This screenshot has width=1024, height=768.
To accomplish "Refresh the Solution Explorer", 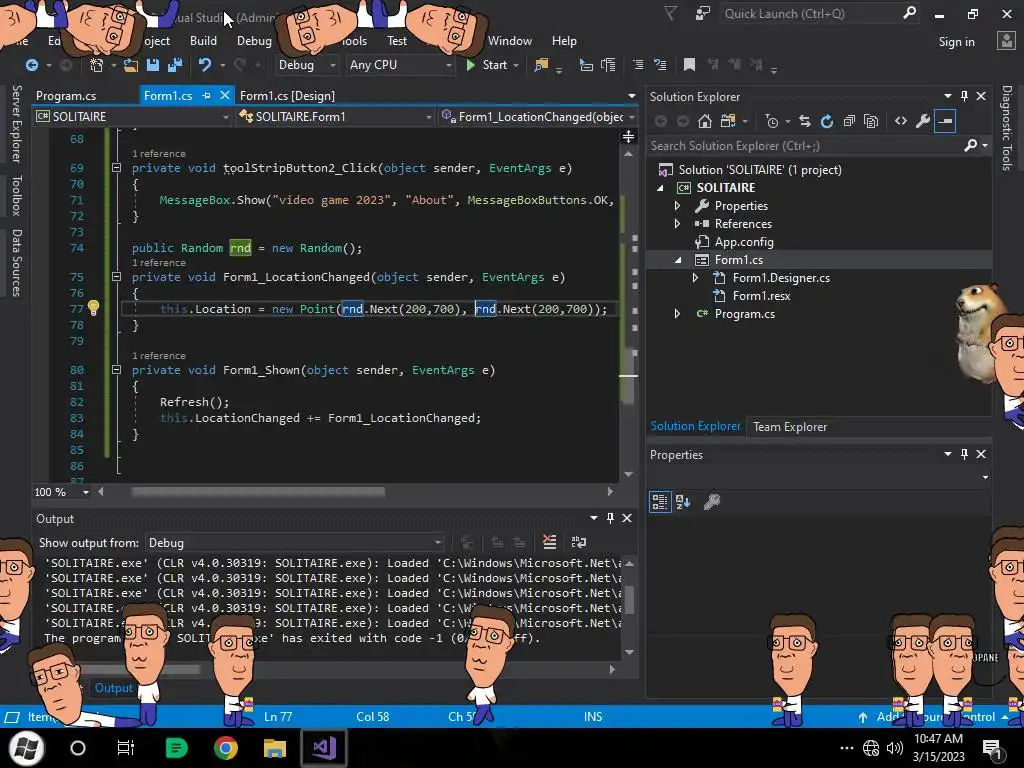I will point(827,121).
